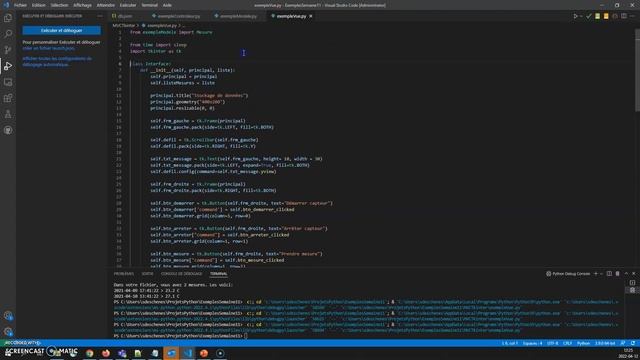The height and width of the screenshot is (360, 640).
Task: Switch to the Sortie panel tab
Action: click(147, 274)
